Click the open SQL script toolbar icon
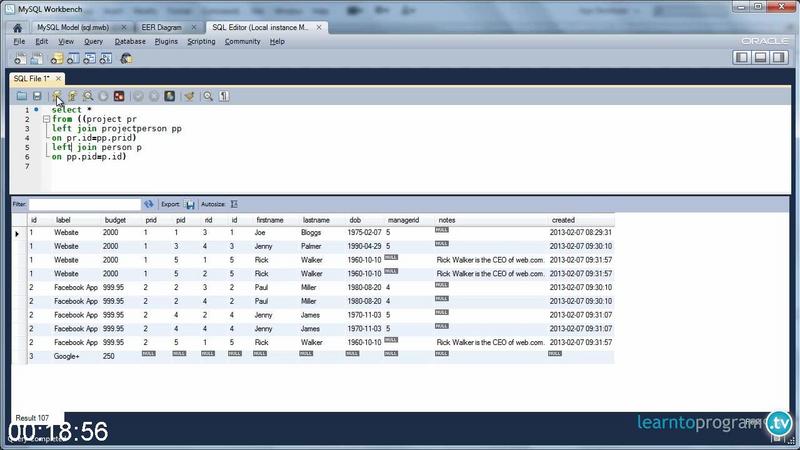 37,59
